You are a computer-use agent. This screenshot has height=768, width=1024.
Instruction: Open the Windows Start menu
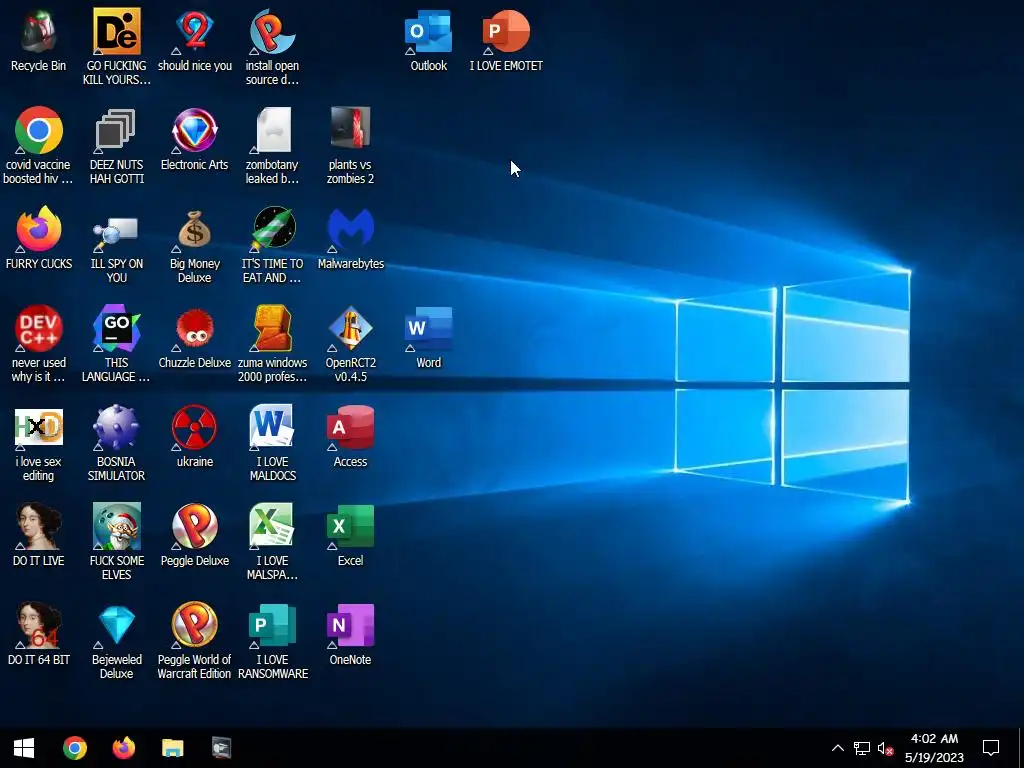(24, 748)
